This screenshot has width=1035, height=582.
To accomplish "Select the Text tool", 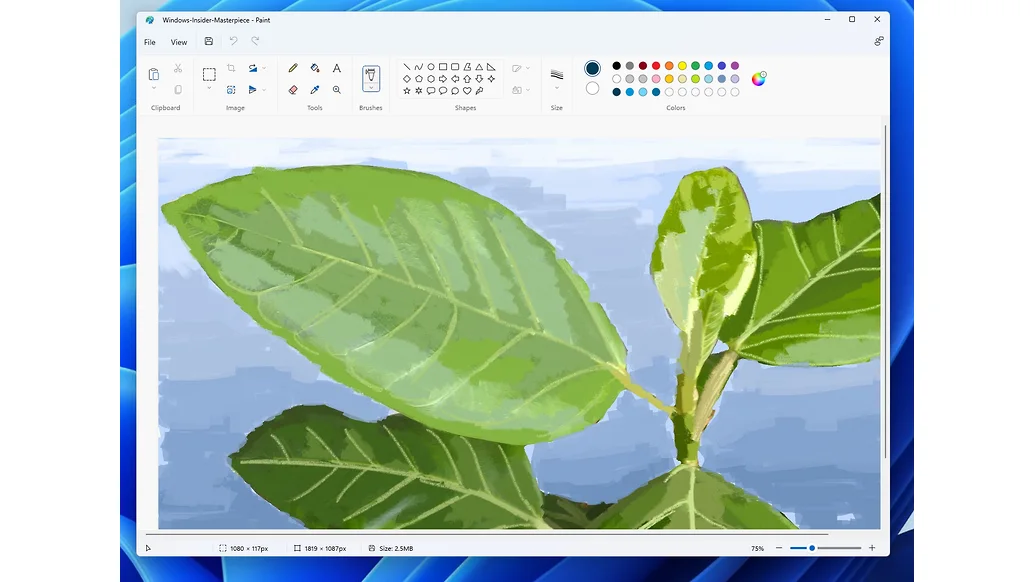I will coord(337,68).
